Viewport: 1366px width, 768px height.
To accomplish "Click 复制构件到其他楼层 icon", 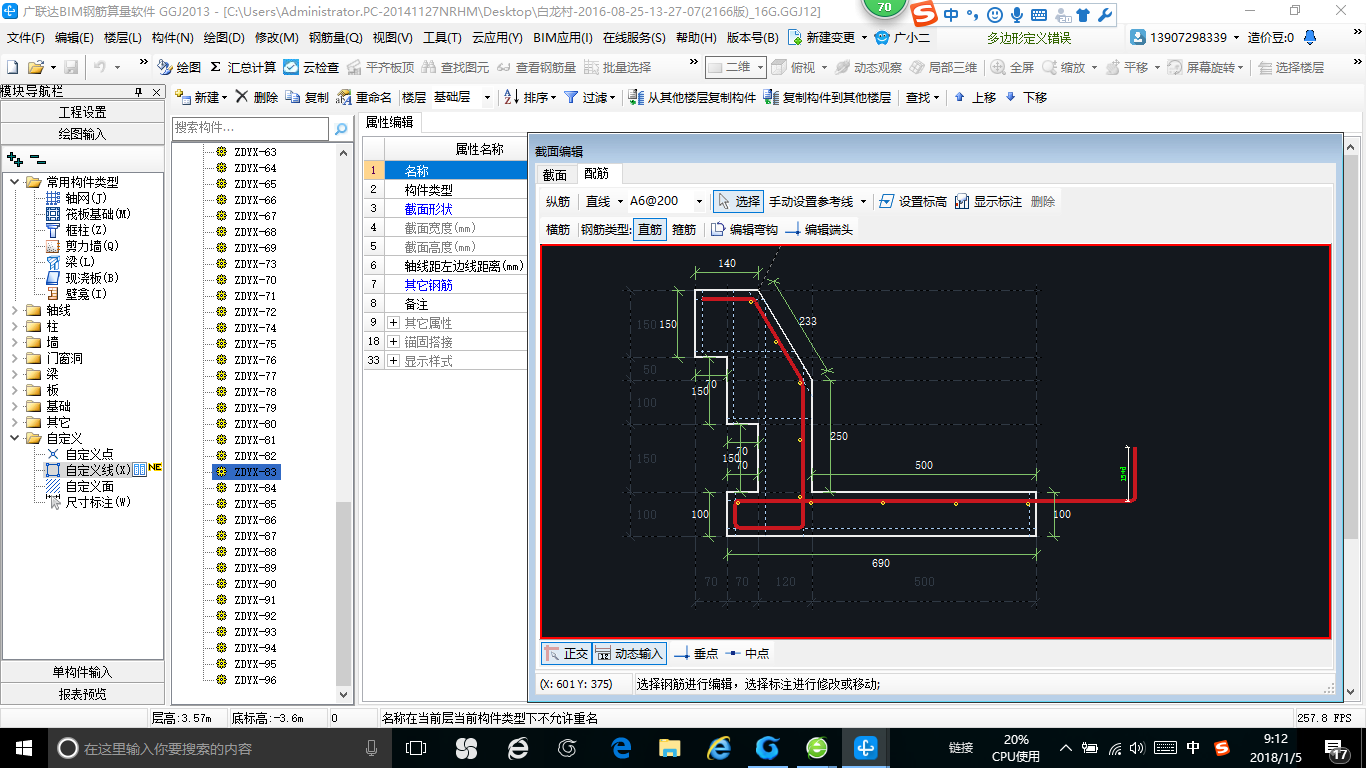I will [x=826, y=97].
